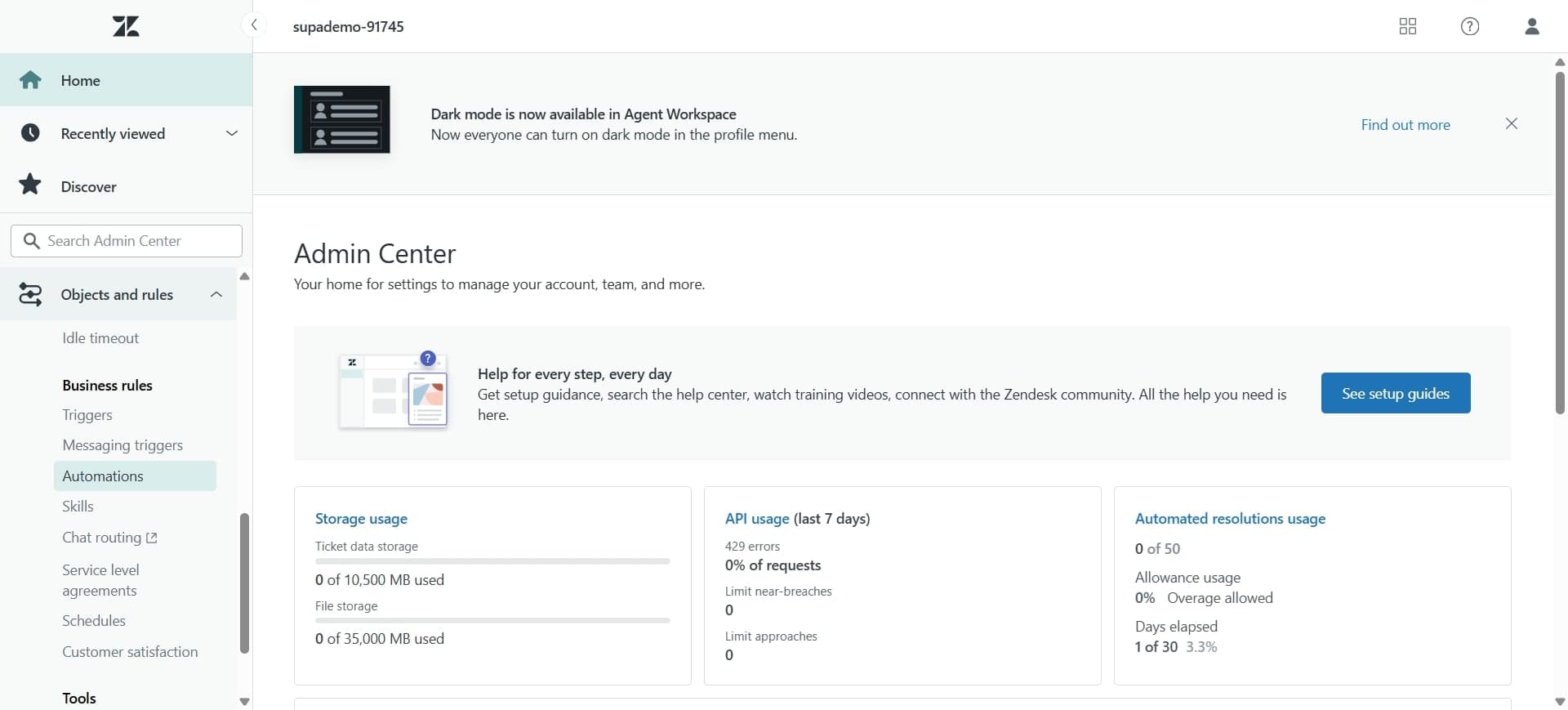1568x710 pixels.
Task: Click '0 of 10,500 MB used' text
Action: [380, 580]
